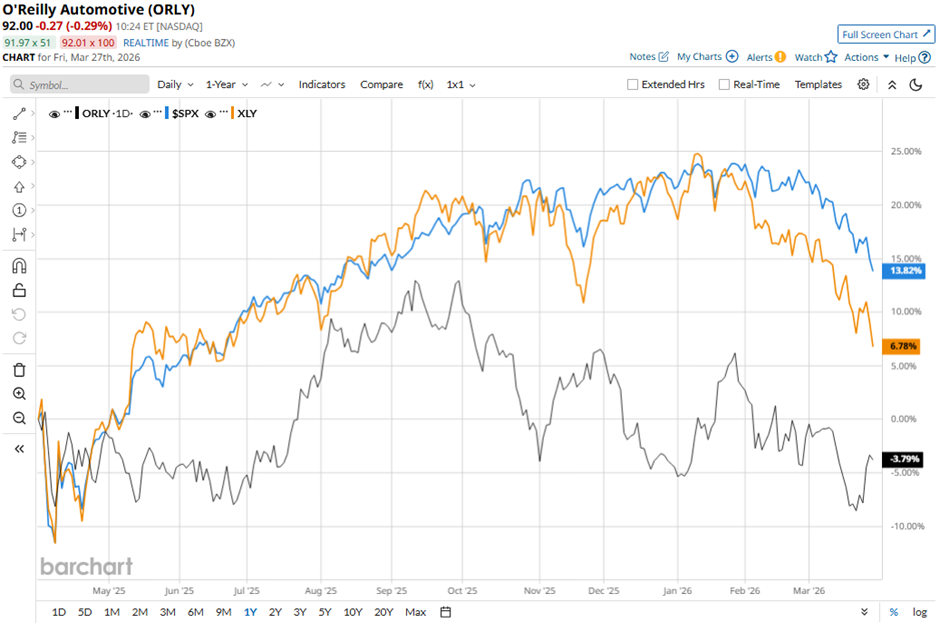Open the date range calendar icon
Viewport: 940px width, 623px height.
coord(445,612)
